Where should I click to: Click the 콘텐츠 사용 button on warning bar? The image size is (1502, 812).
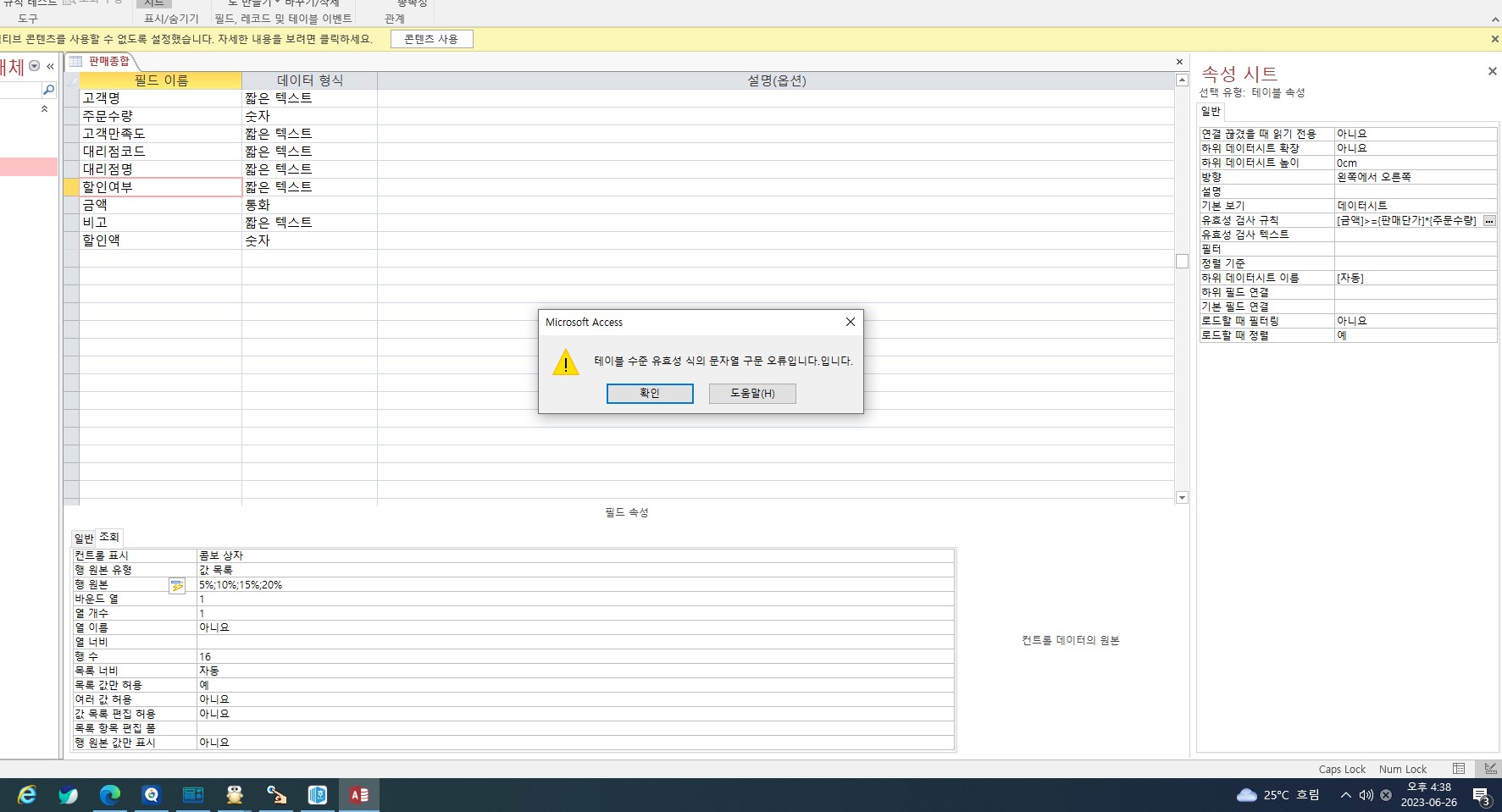(x=431, y=39)
